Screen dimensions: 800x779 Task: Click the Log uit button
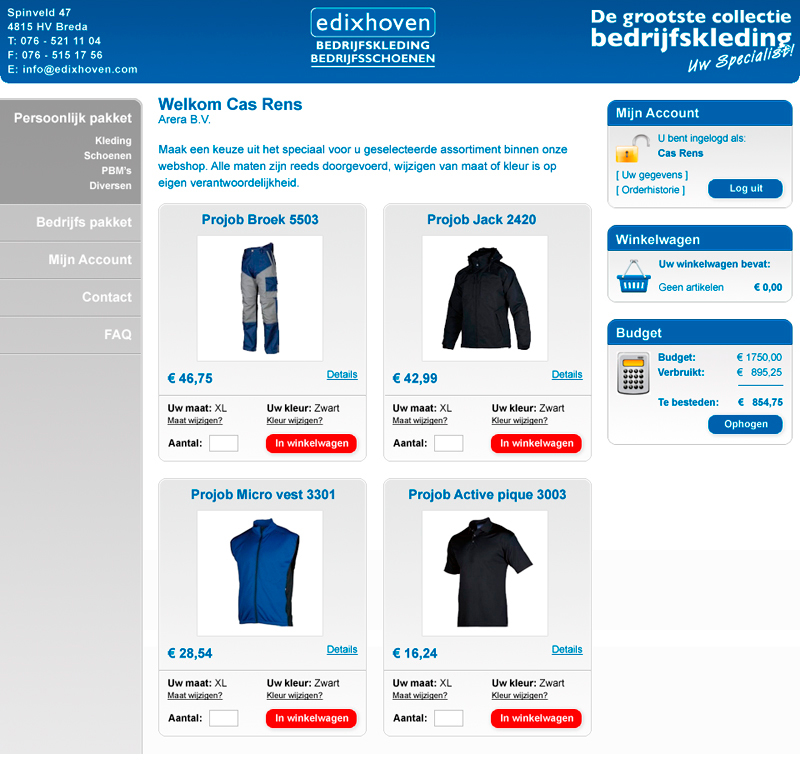[745, 188]
